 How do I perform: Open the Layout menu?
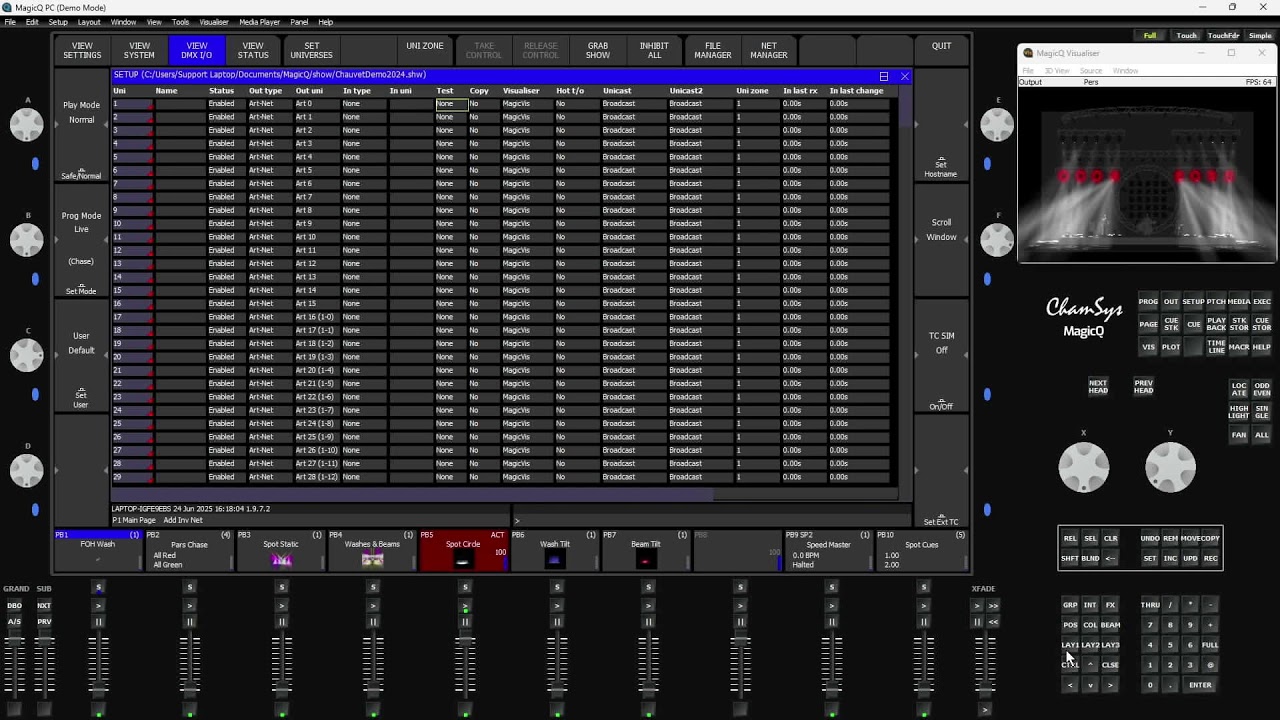[x=89, y=22]
